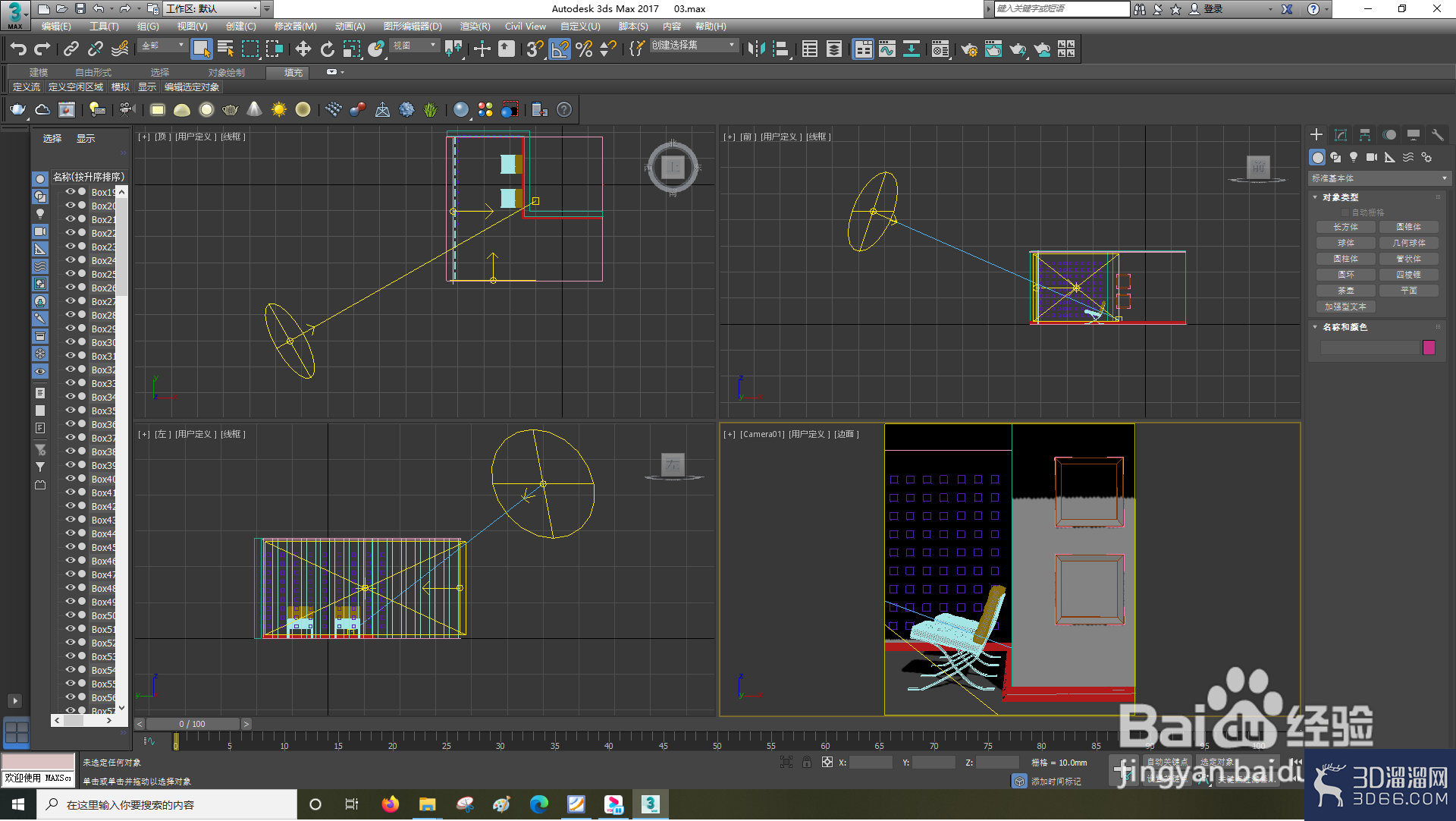The width and height of the screenshot is (1456, 821).
Task: Create a 圆柱体 cylinder primitive
Action: 1346,259
